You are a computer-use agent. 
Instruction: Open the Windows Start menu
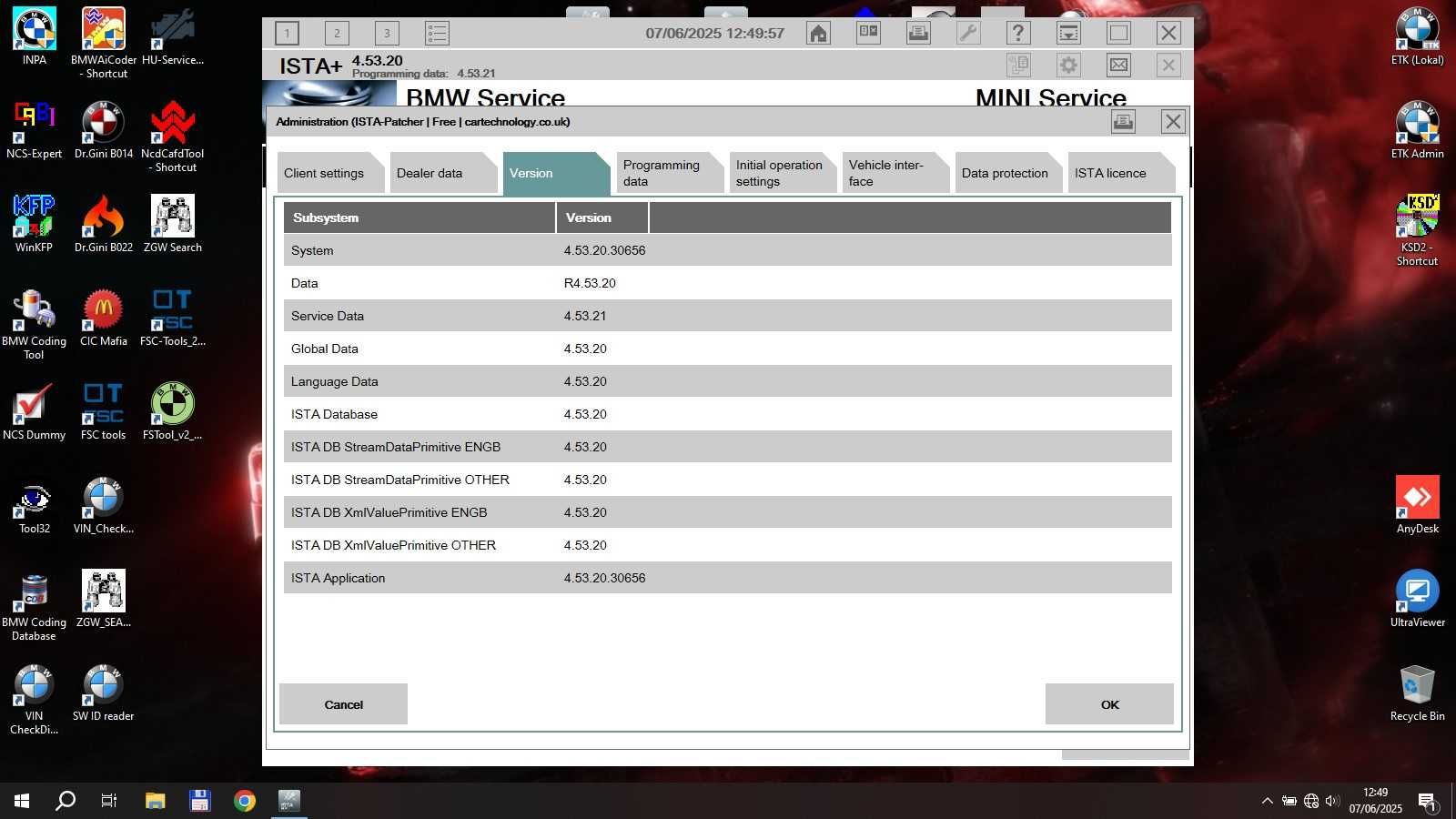pos(22,801)
